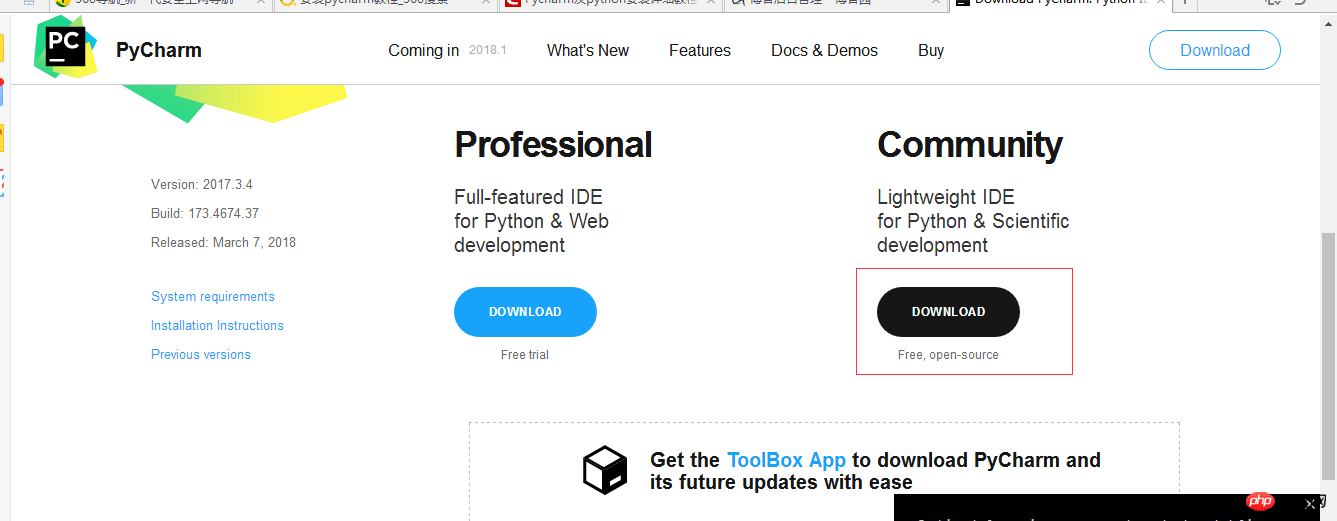1337x521 pixels.
Task: Click the Released: March 7, 2018 text
Action: coord(223,243)
